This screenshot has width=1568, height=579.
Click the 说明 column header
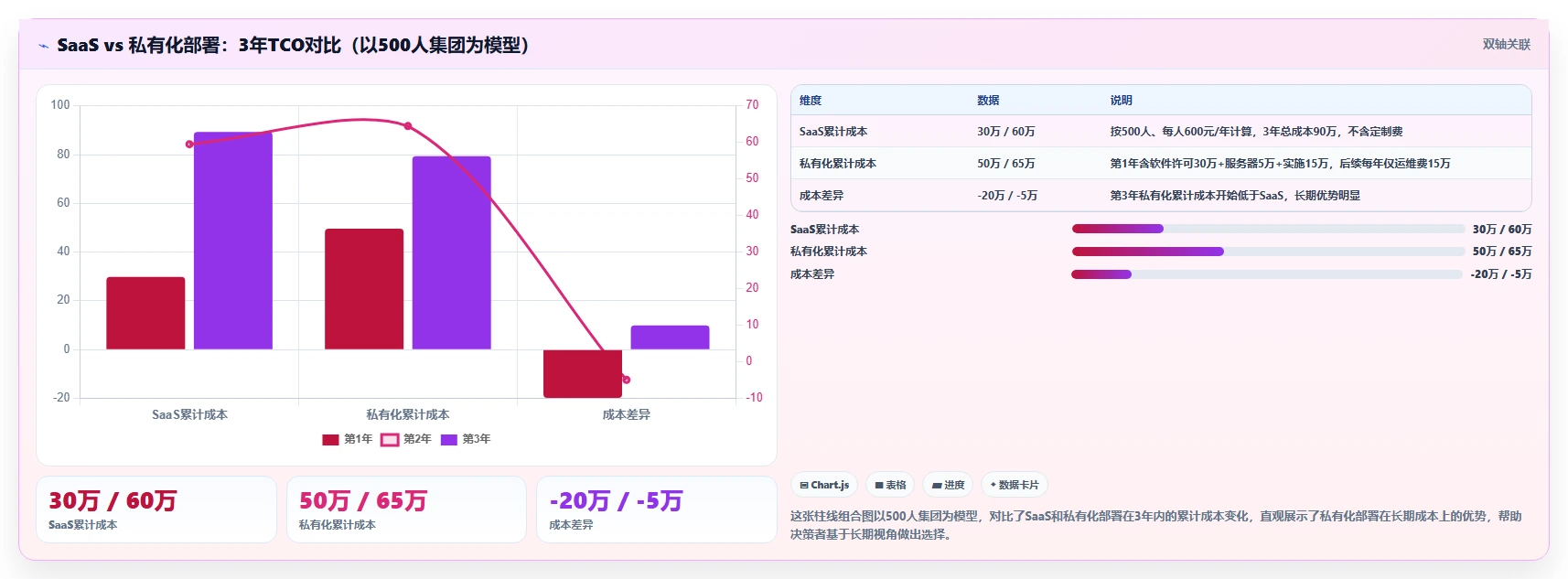click(x=1122, y=101)
